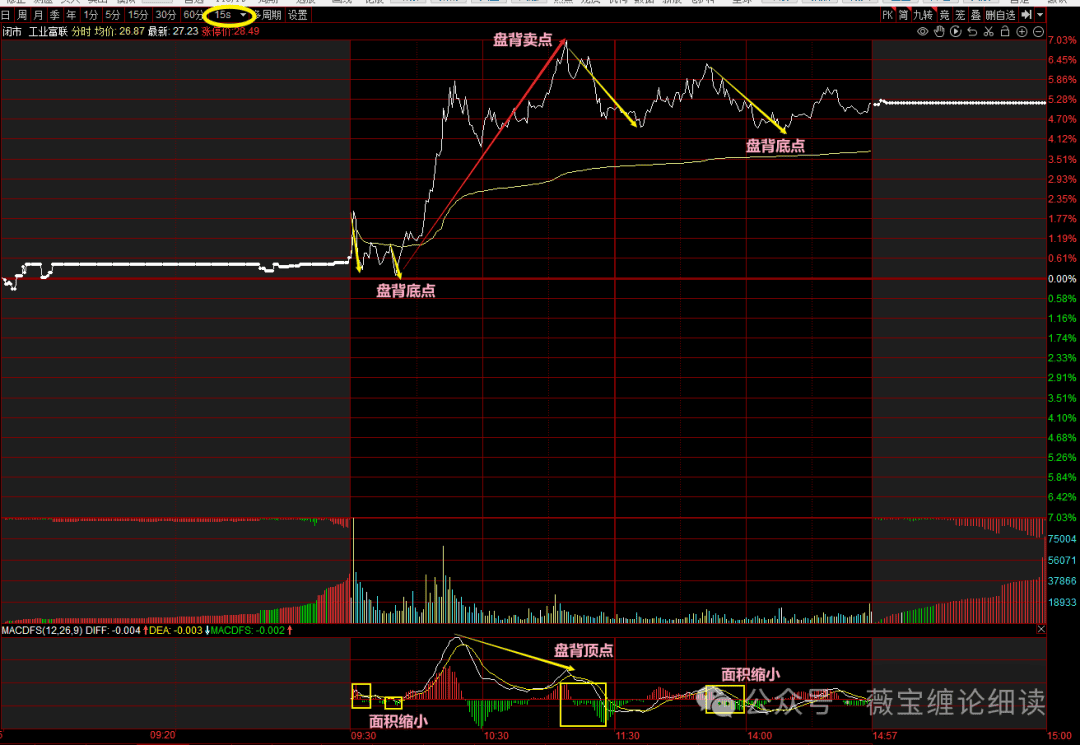Open the 设置 settings button
The height and width of the screenshot is (745, 1080).
coord(298,14)
